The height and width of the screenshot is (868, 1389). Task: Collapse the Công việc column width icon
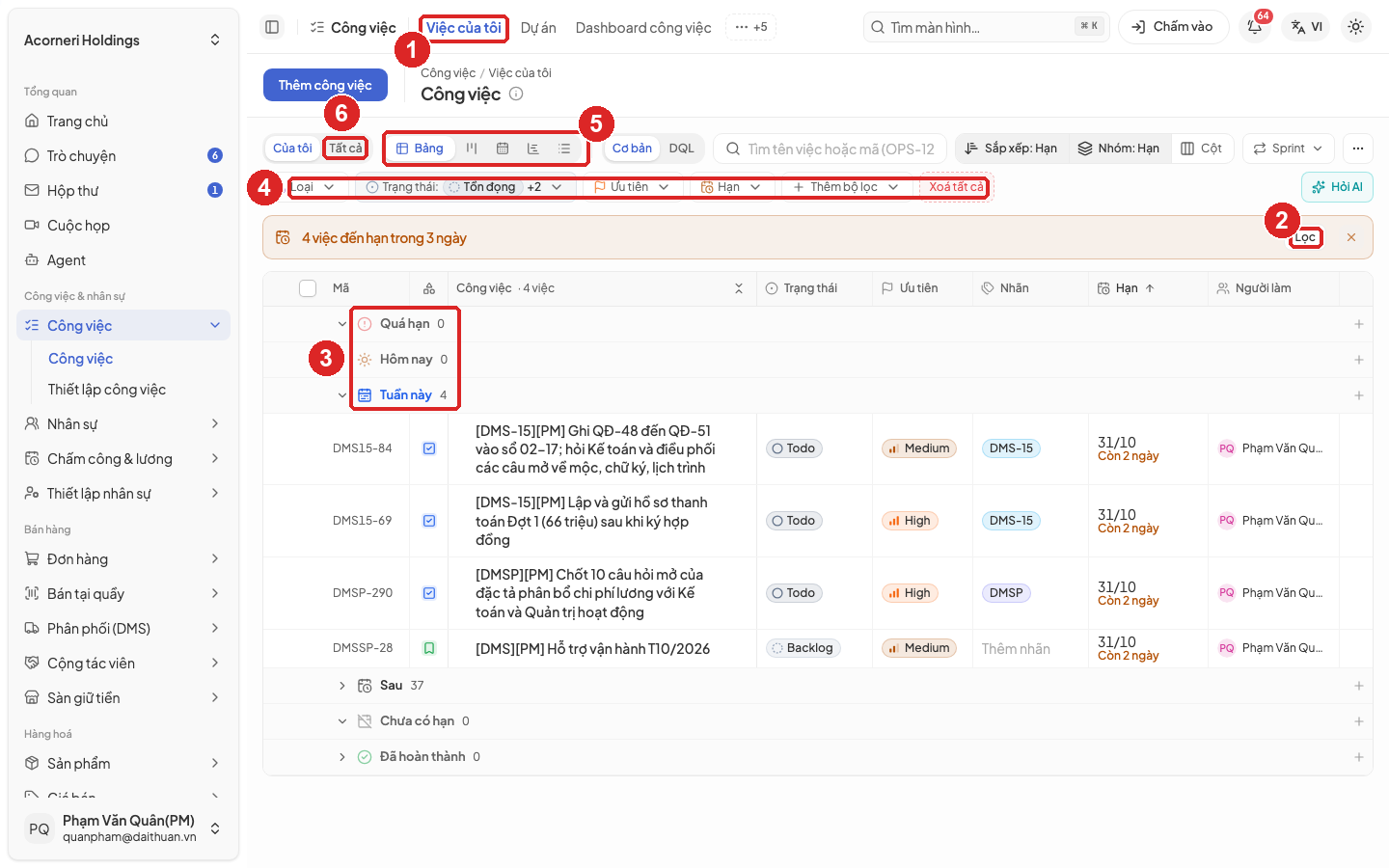point(739,288)
